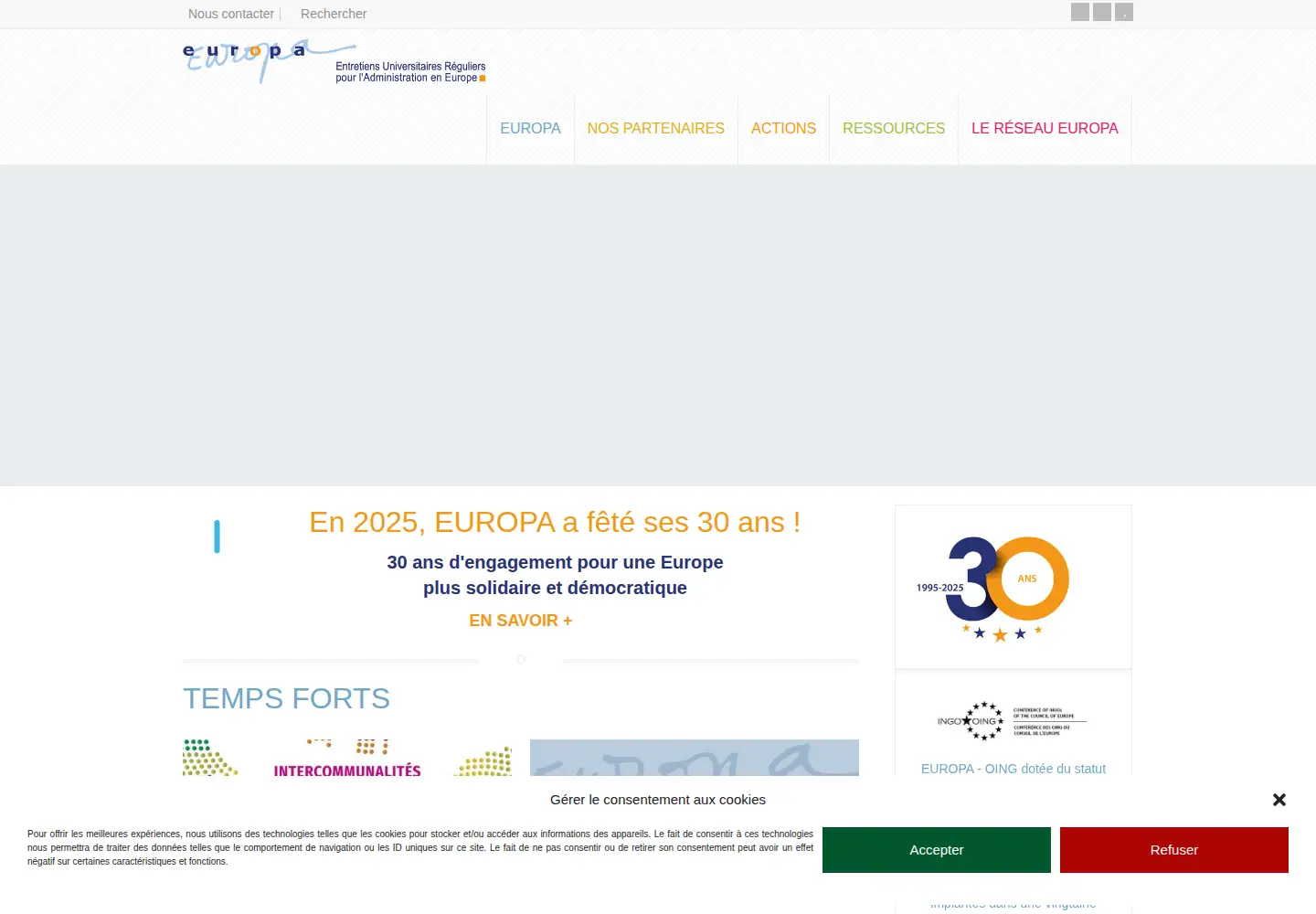
Task: Open the LE RÉSEAU EUROPA menu
Action: (1045, 129)
